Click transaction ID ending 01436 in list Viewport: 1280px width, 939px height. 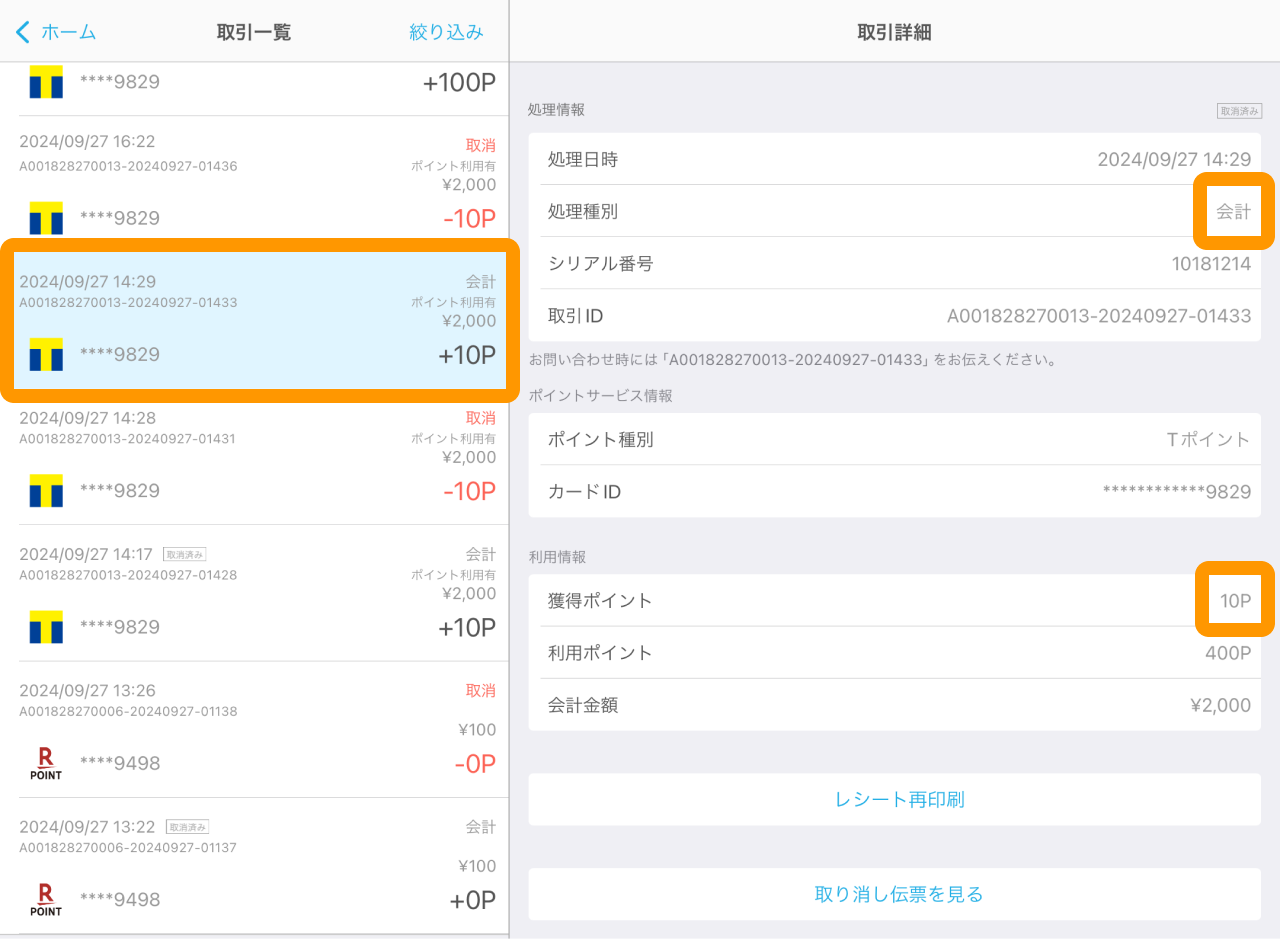128,166
